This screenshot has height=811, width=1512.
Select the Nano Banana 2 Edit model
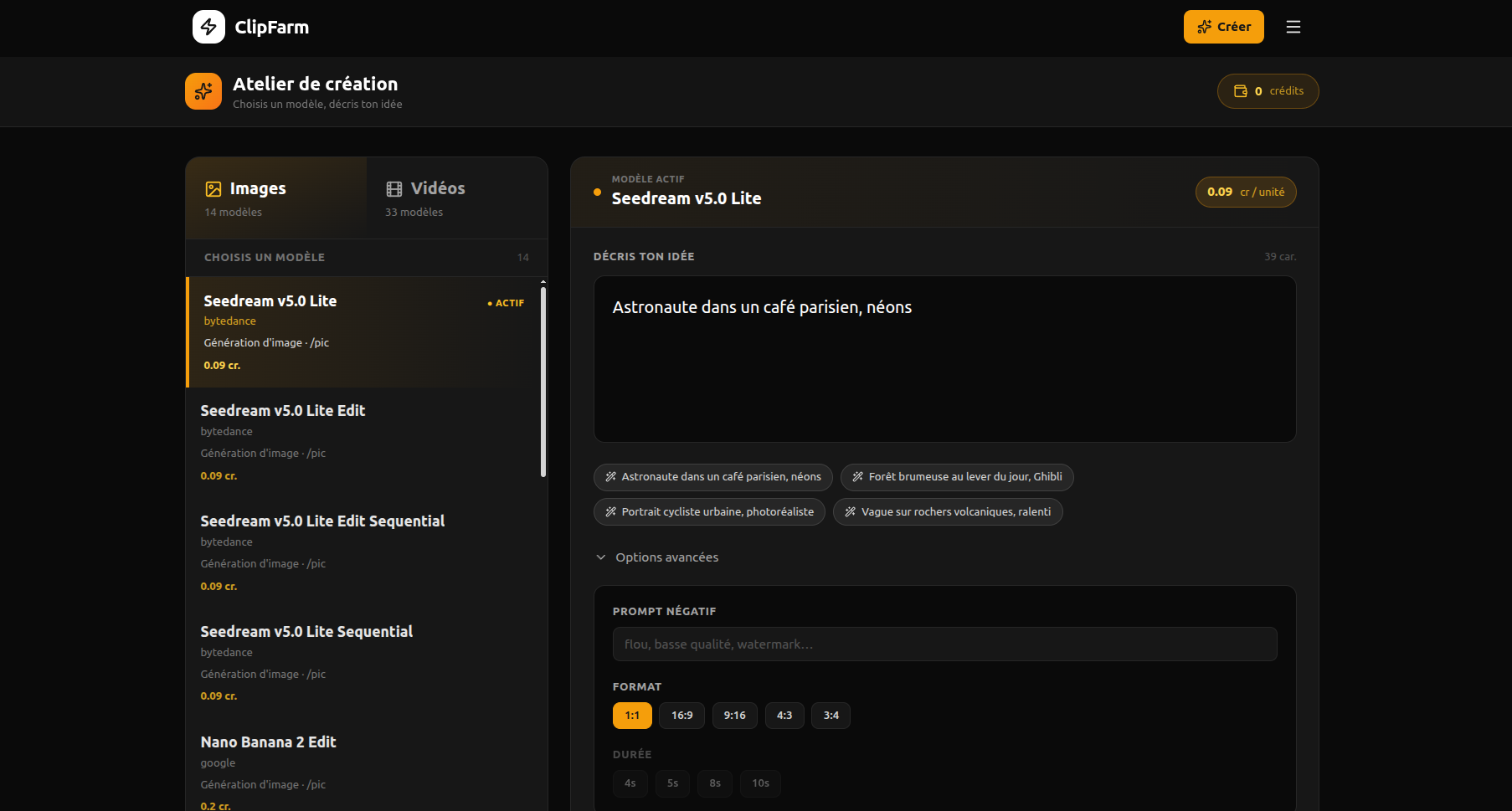(x=363, y=765)
